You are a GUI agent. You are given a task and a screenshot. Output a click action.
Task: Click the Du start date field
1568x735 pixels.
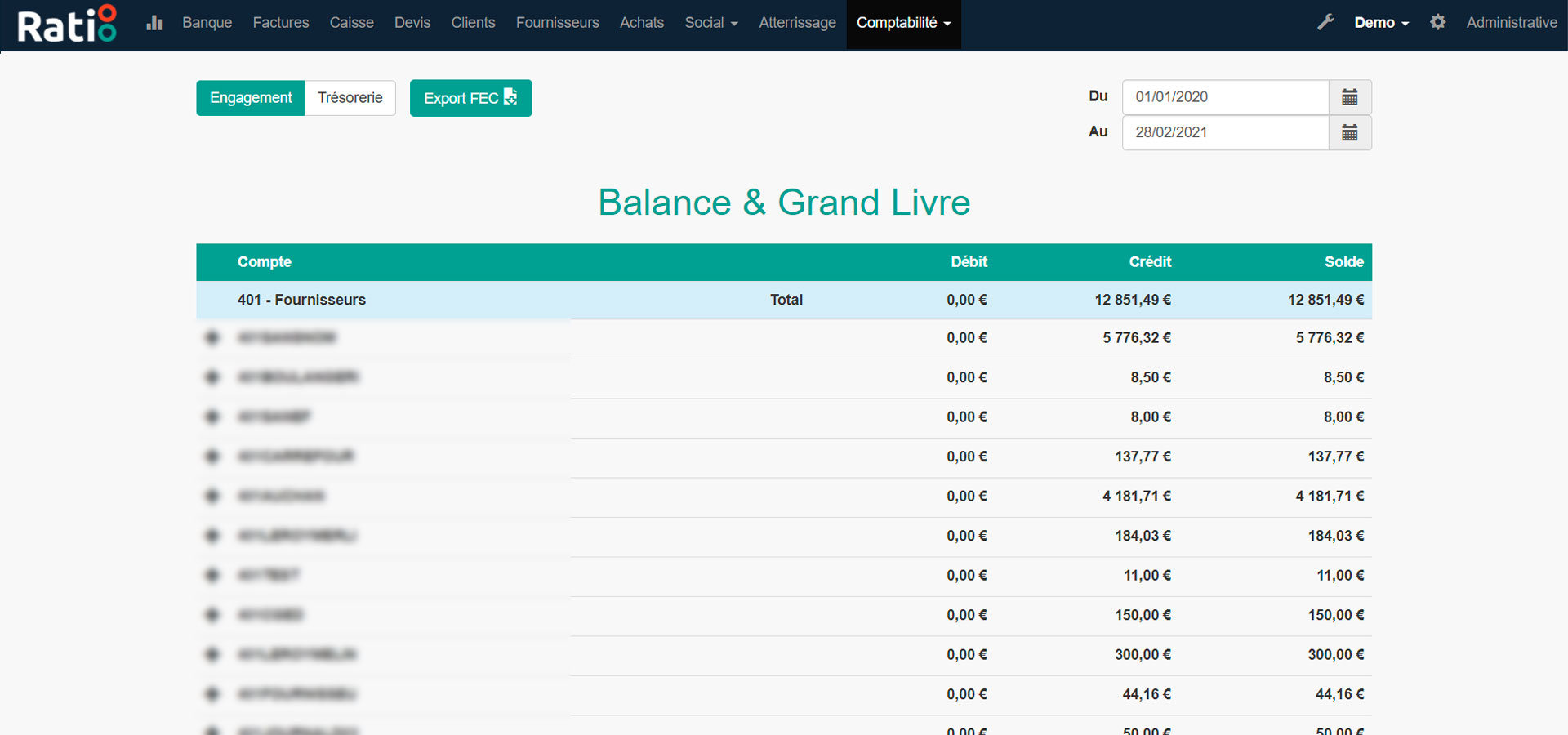[1225, 97]
